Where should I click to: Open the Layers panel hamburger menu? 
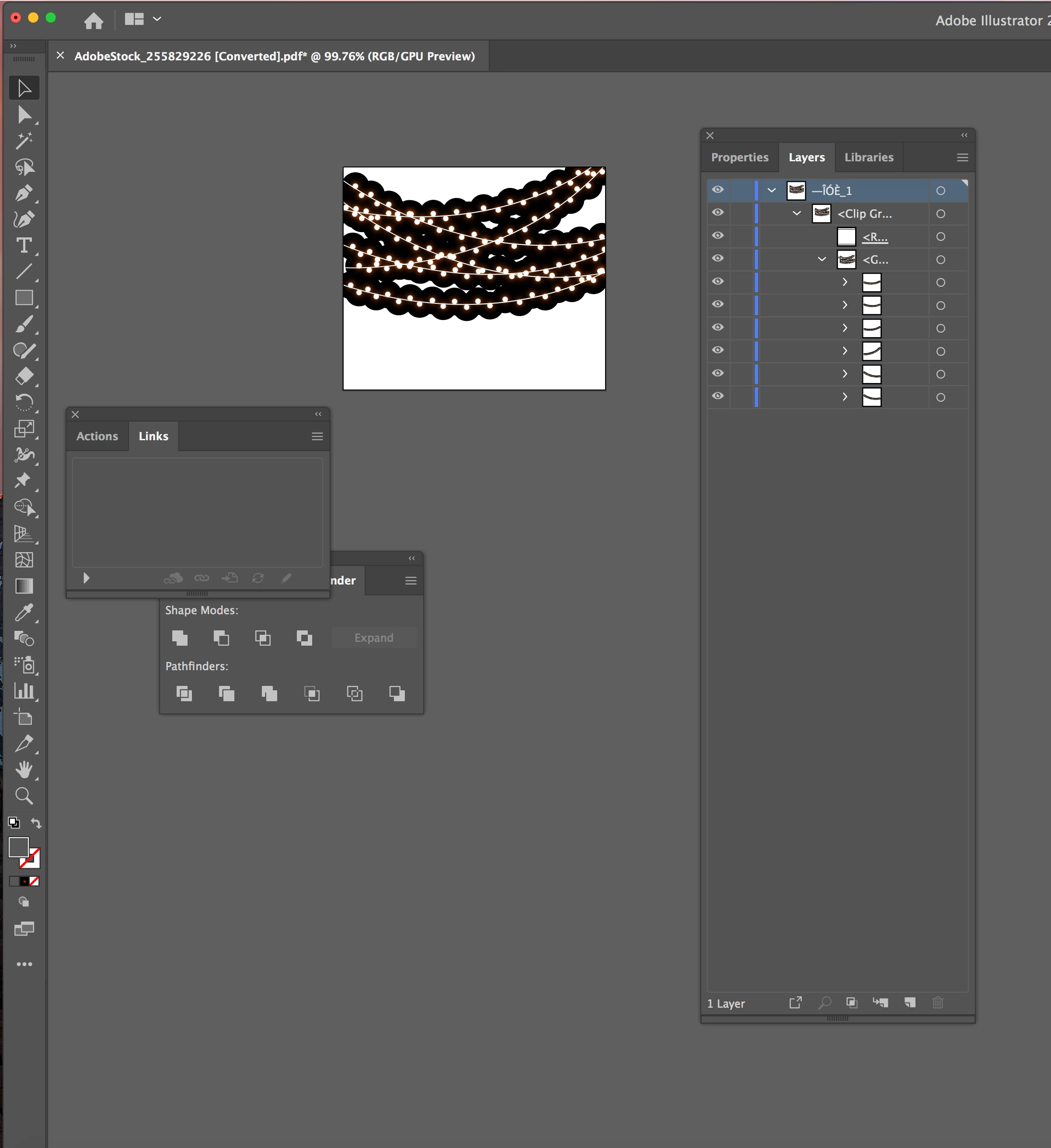[x=962, y=158]
